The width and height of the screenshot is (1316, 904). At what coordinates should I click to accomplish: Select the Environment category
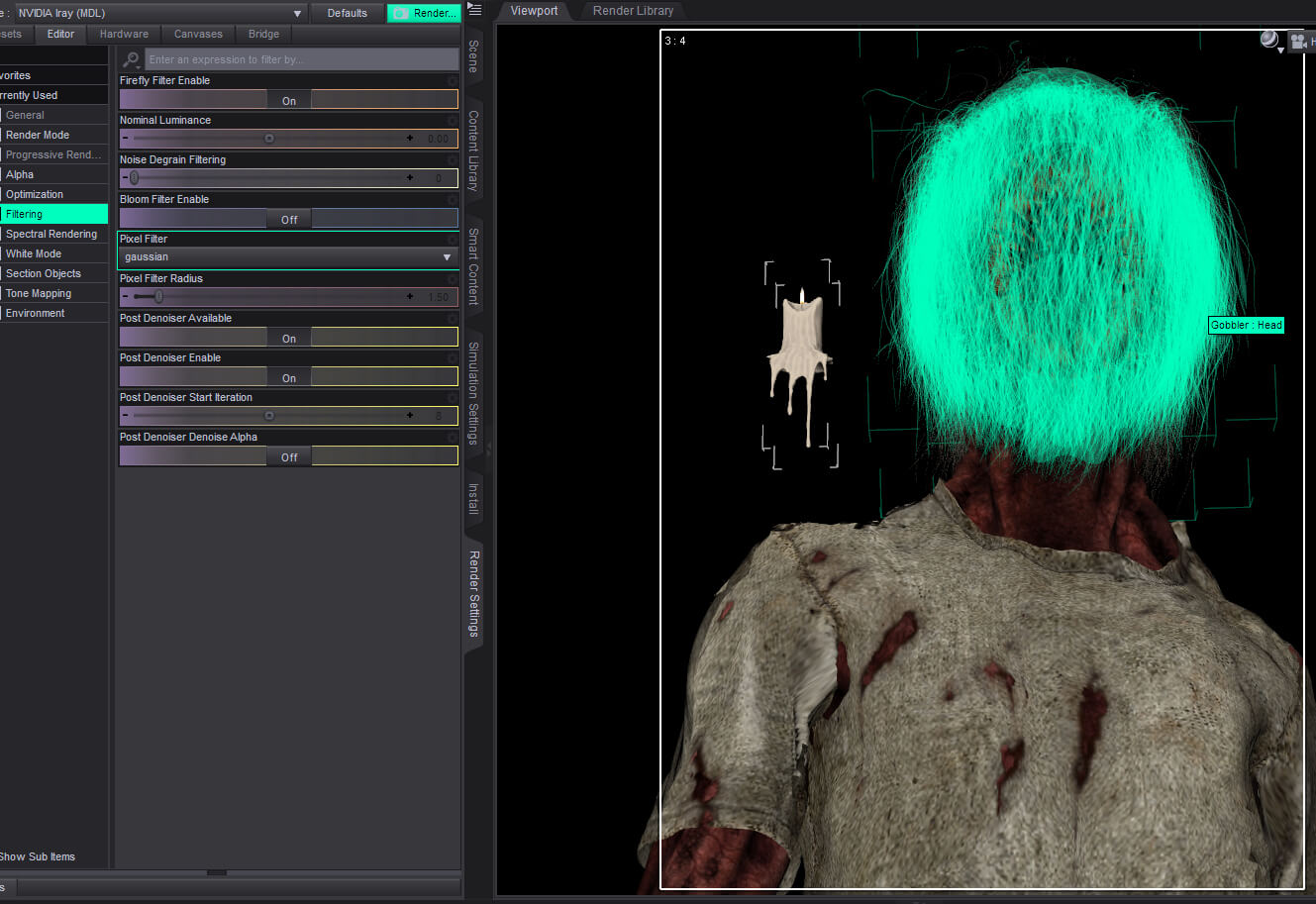[x=53, y=313]
